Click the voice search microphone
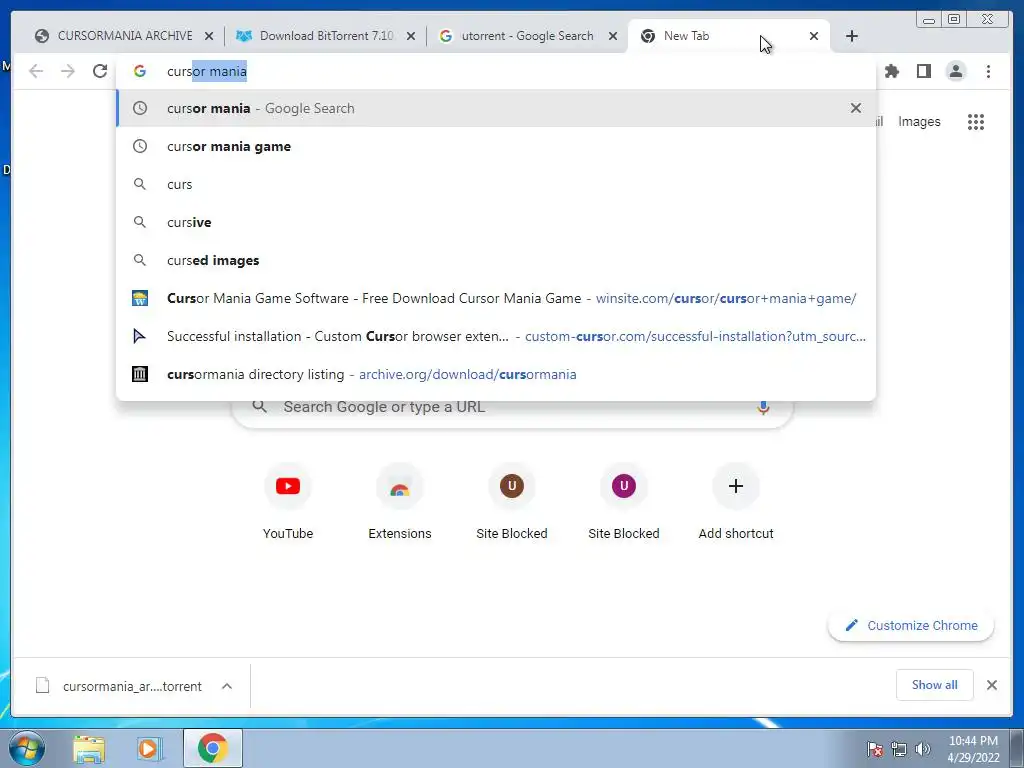This screenshot has height=768, width=1024. (763, 407)
